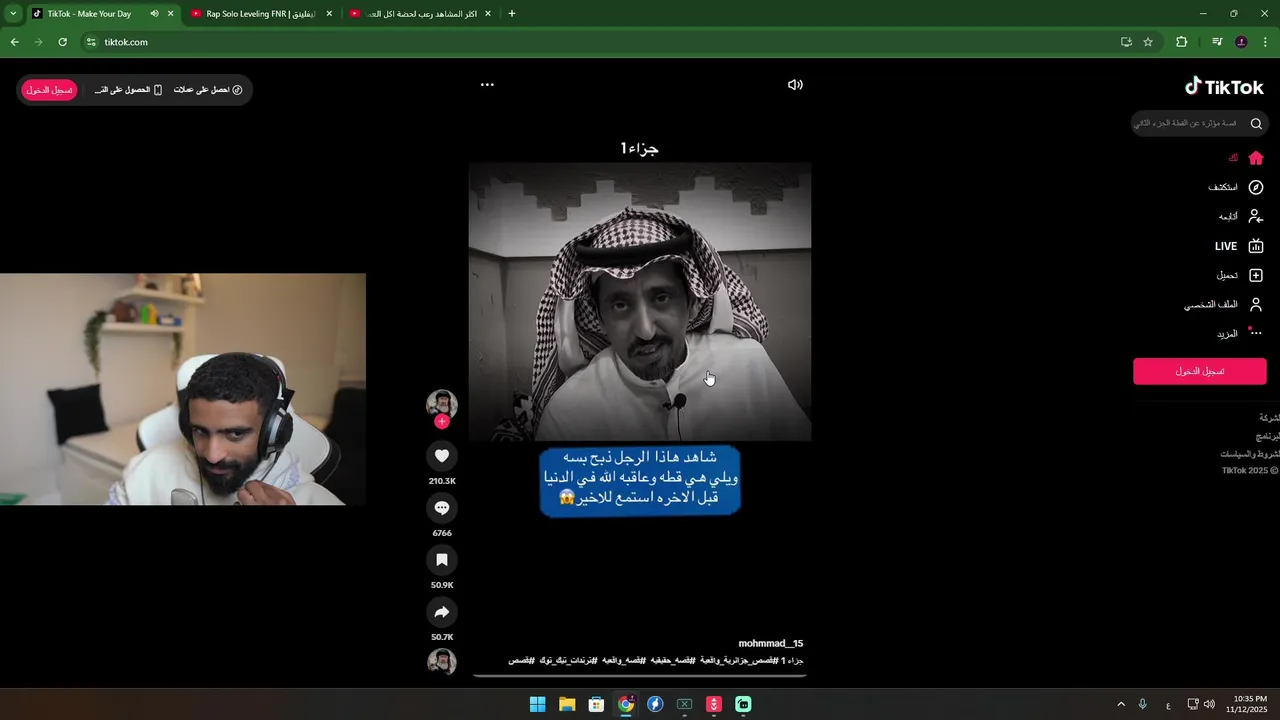Screen dimensions: 1280x720
Task: Open the browser extensions puzzle icon
Action: (1182, 42)
